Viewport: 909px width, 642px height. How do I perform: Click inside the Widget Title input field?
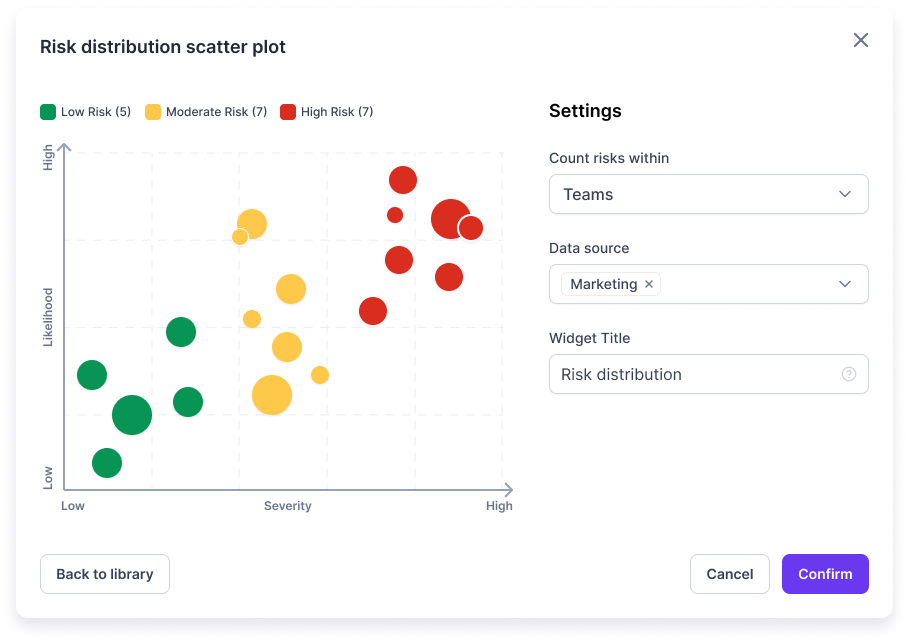tap(700, 374)
